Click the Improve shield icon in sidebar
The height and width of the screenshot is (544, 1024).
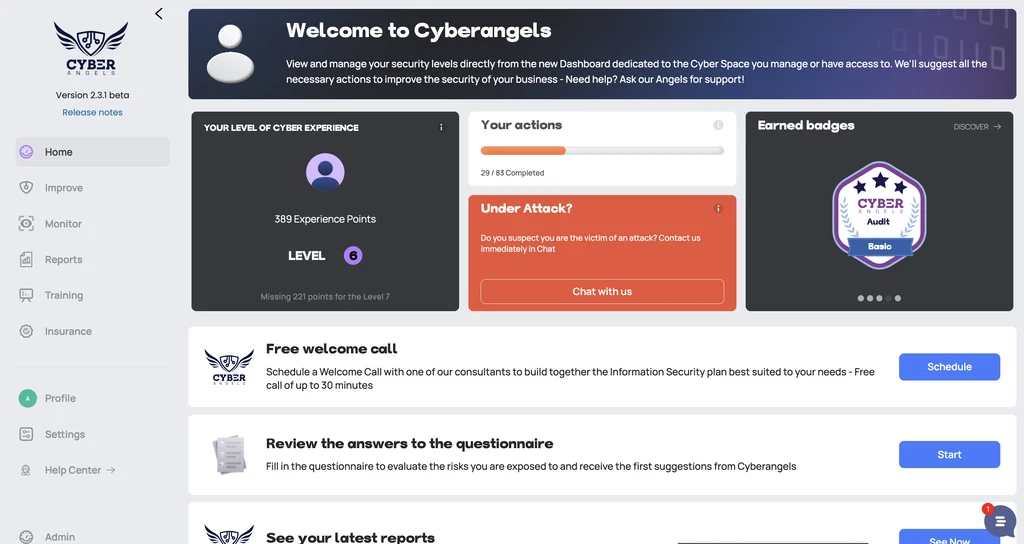tap(27, 188)
